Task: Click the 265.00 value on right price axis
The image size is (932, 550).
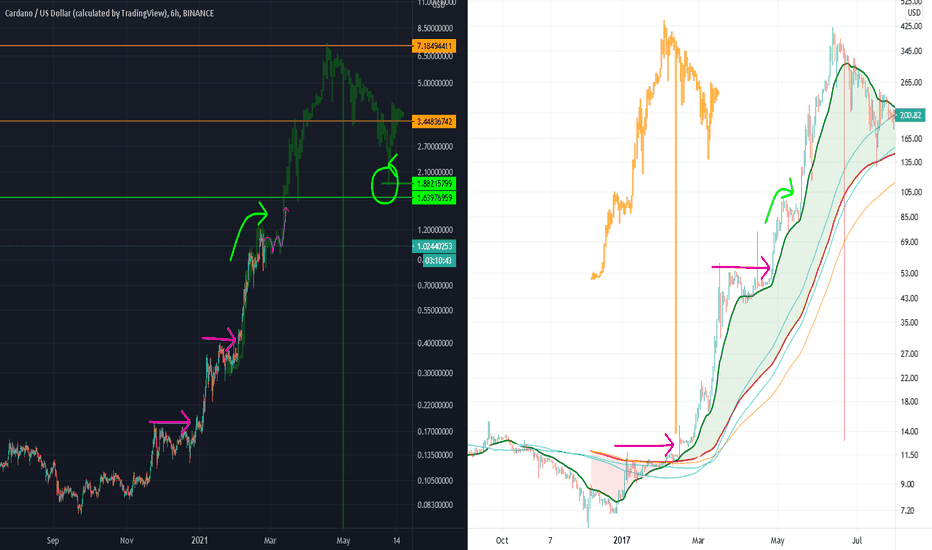Action: click(911, 82)
